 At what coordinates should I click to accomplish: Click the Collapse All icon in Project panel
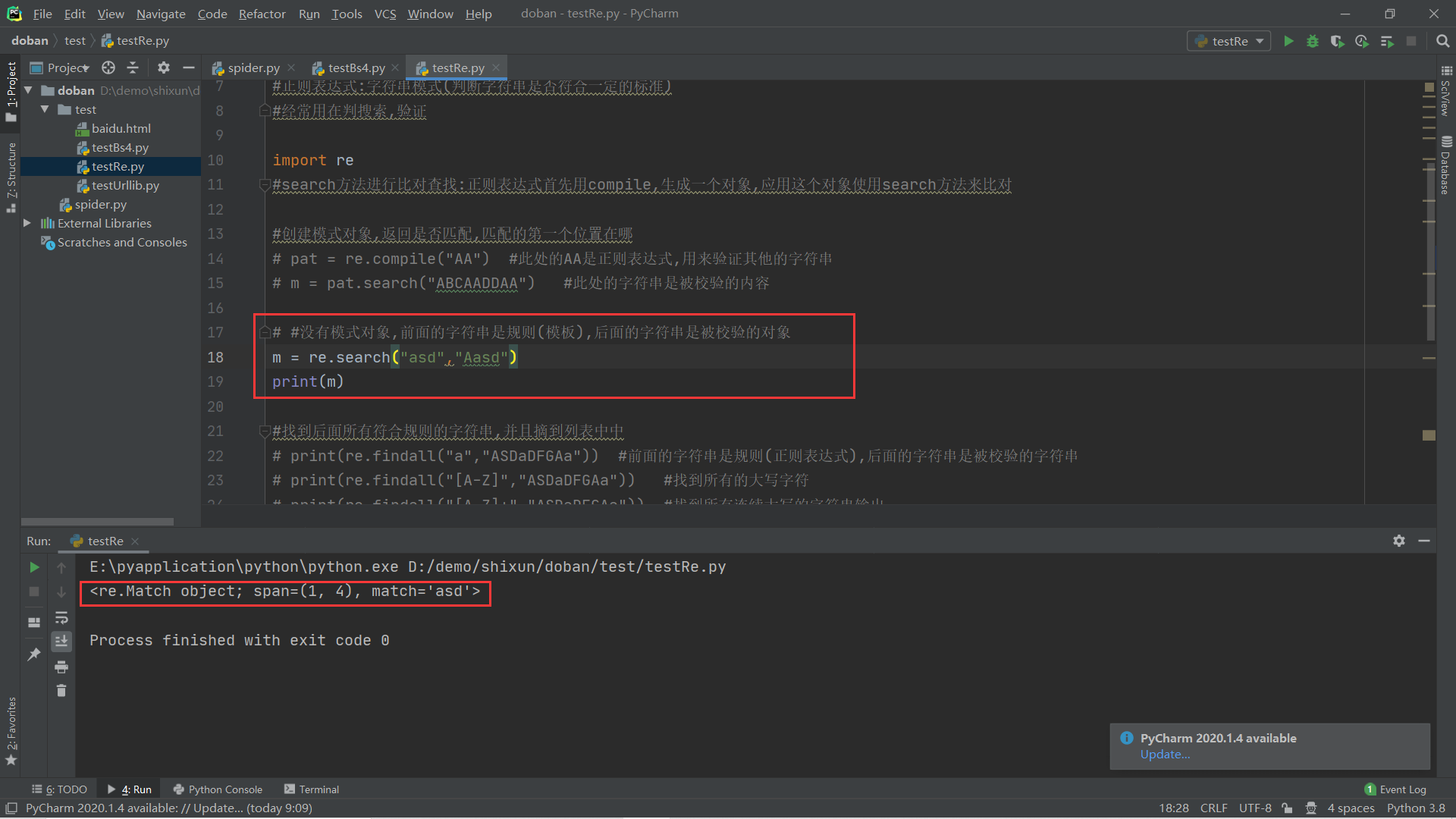pos(133,68)
